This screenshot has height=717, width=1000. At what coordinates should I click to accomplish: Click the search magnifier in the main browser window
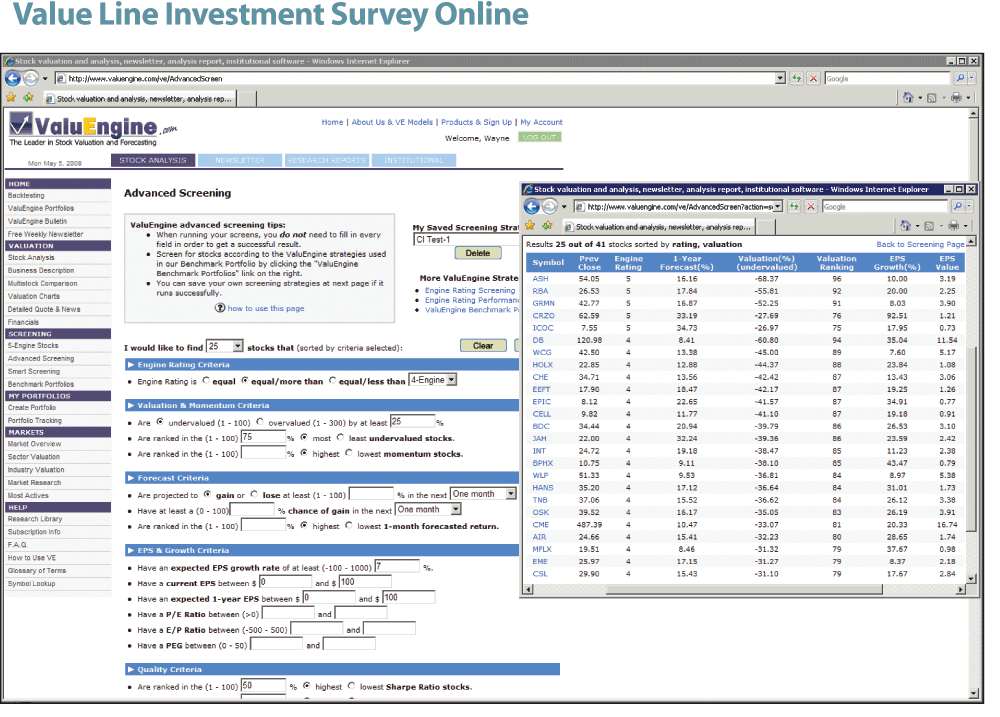pos(960,78)
